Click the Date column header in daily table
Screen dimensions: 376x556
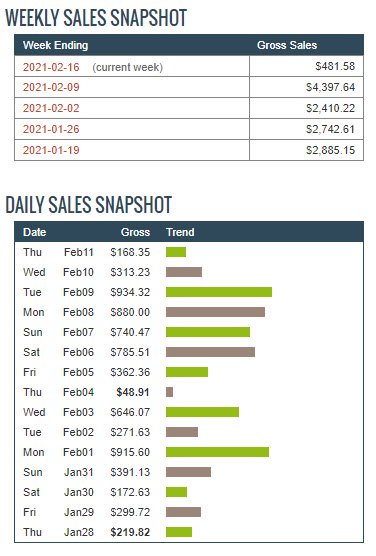(x=34, y=232)
